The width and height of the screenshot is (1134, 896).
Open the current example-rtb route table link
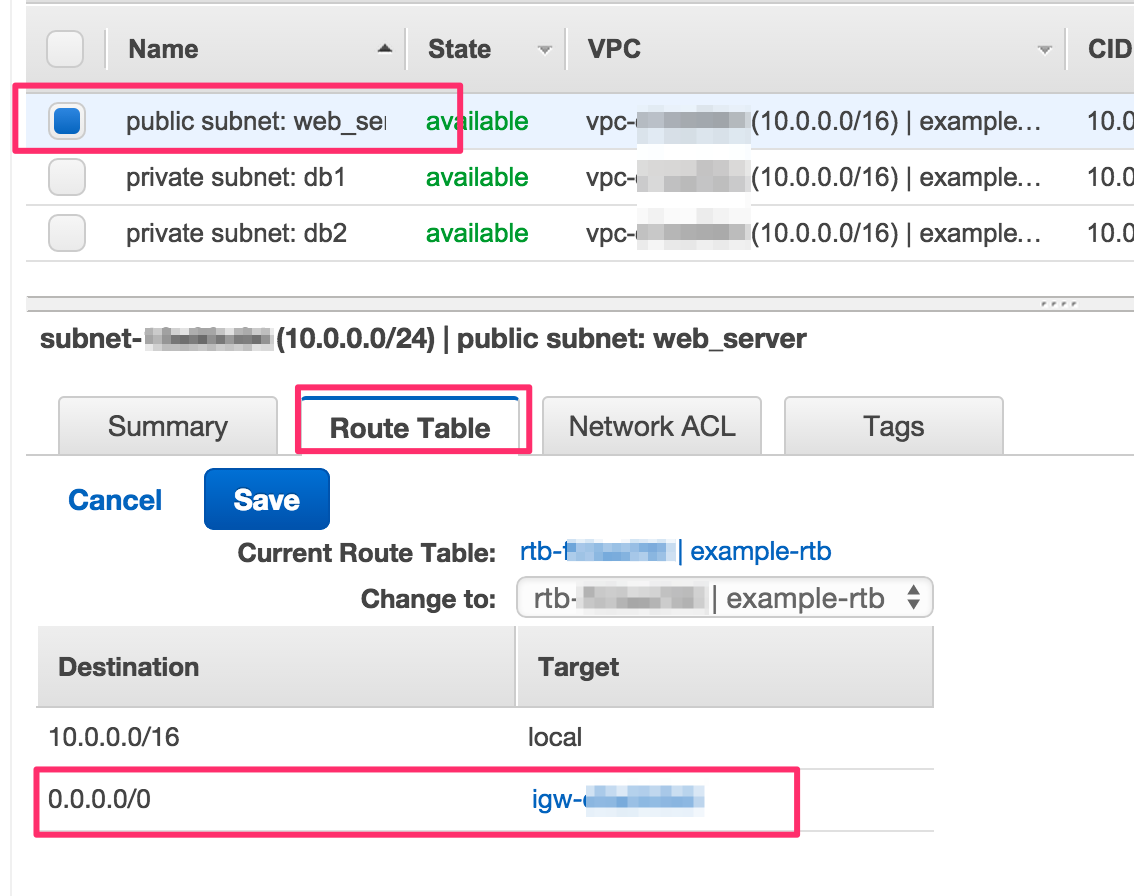[761, 552]
